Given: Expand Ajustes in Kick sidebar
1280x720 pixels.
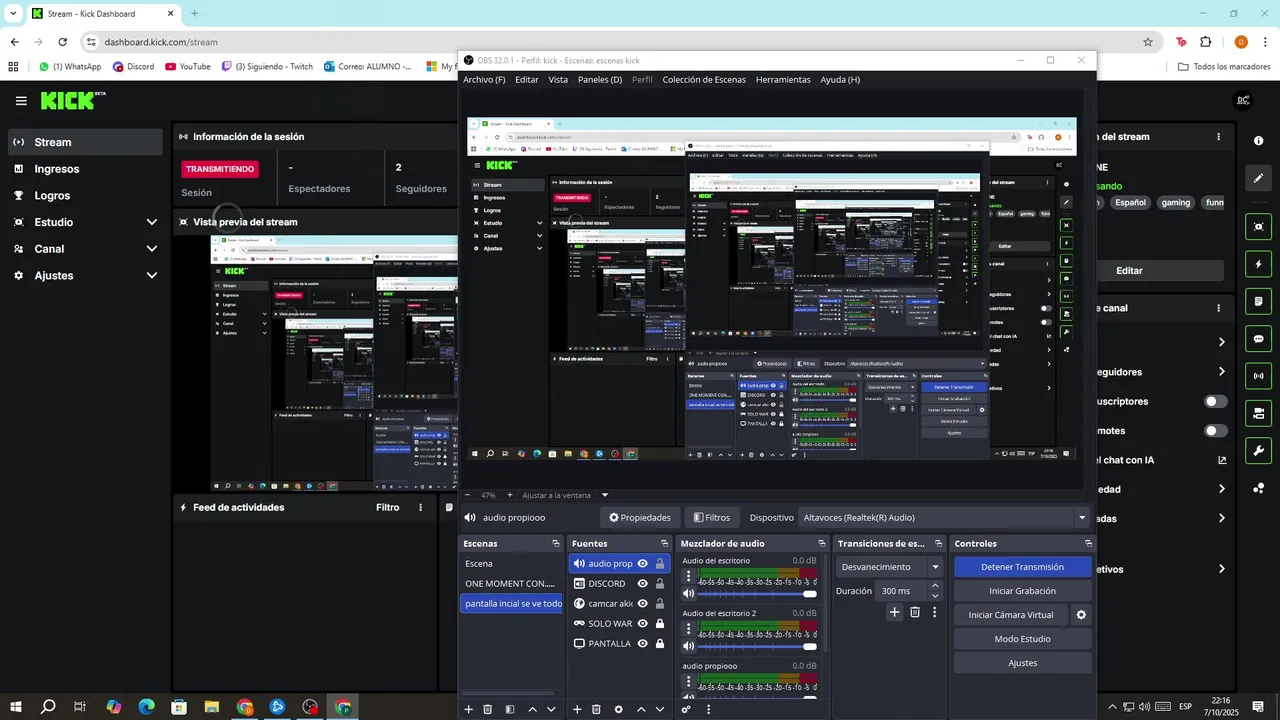Looking at the screenshot, I should (x=152, y=275).
